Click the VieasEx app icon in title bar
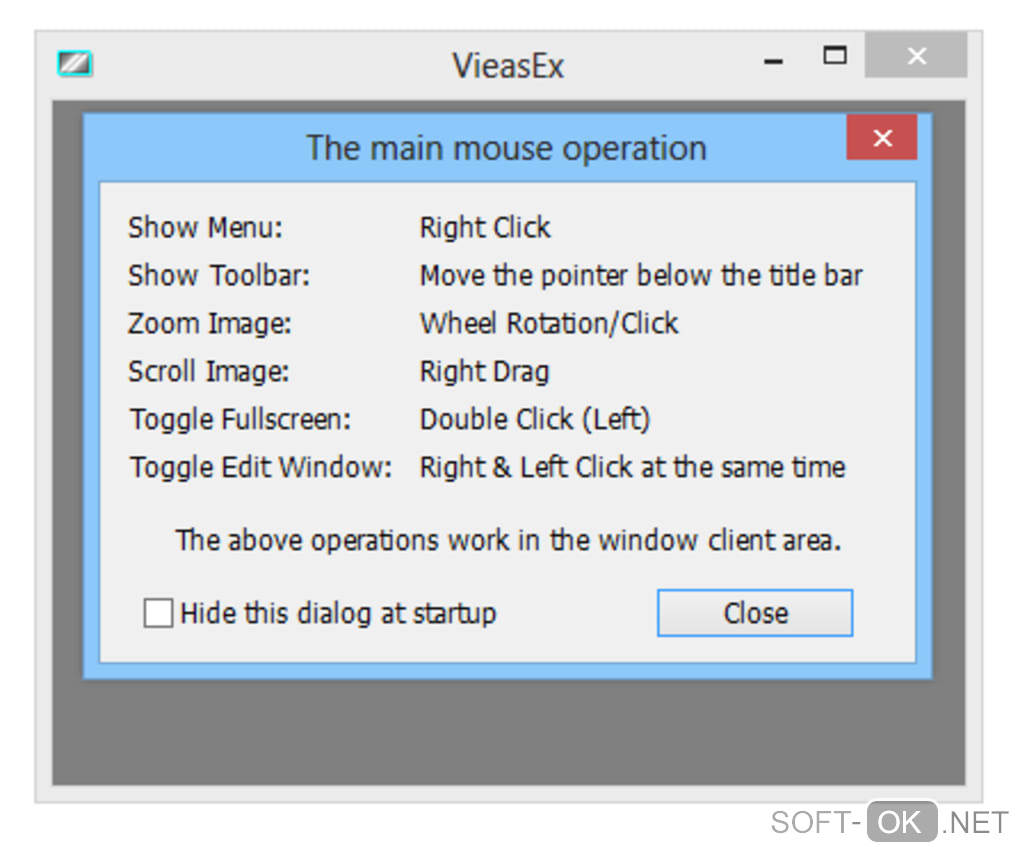Viewport: 1020px width, 847px height. point(75,65)
